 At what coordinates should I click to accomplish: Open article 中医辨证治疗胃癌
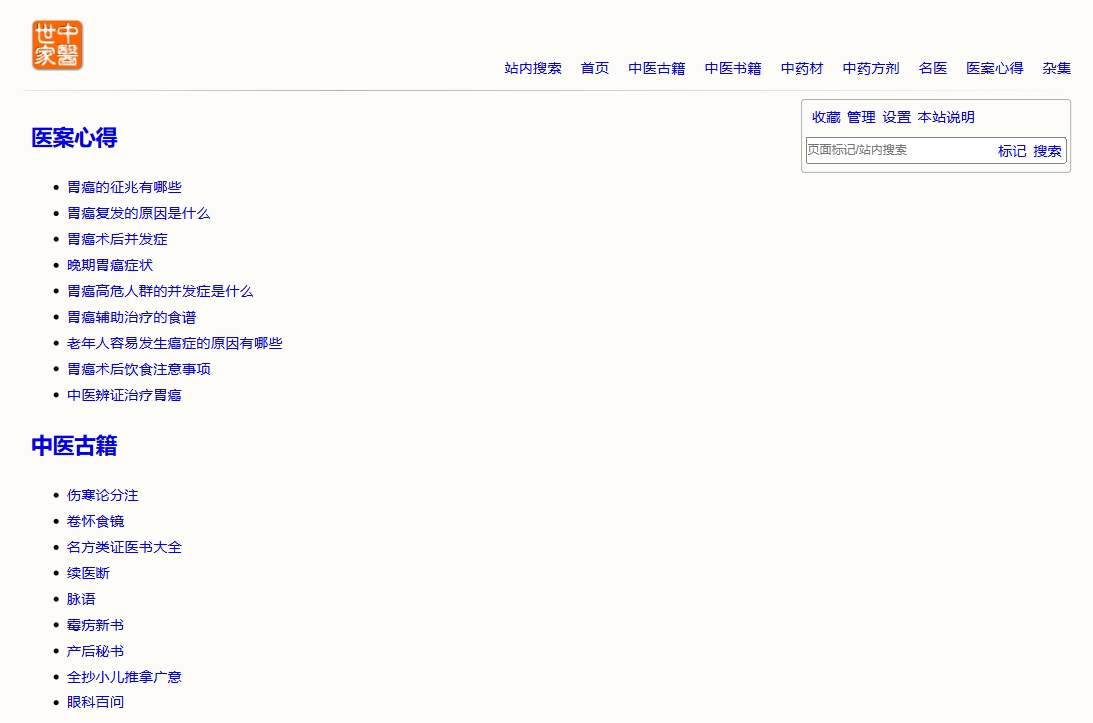point(124,395)
